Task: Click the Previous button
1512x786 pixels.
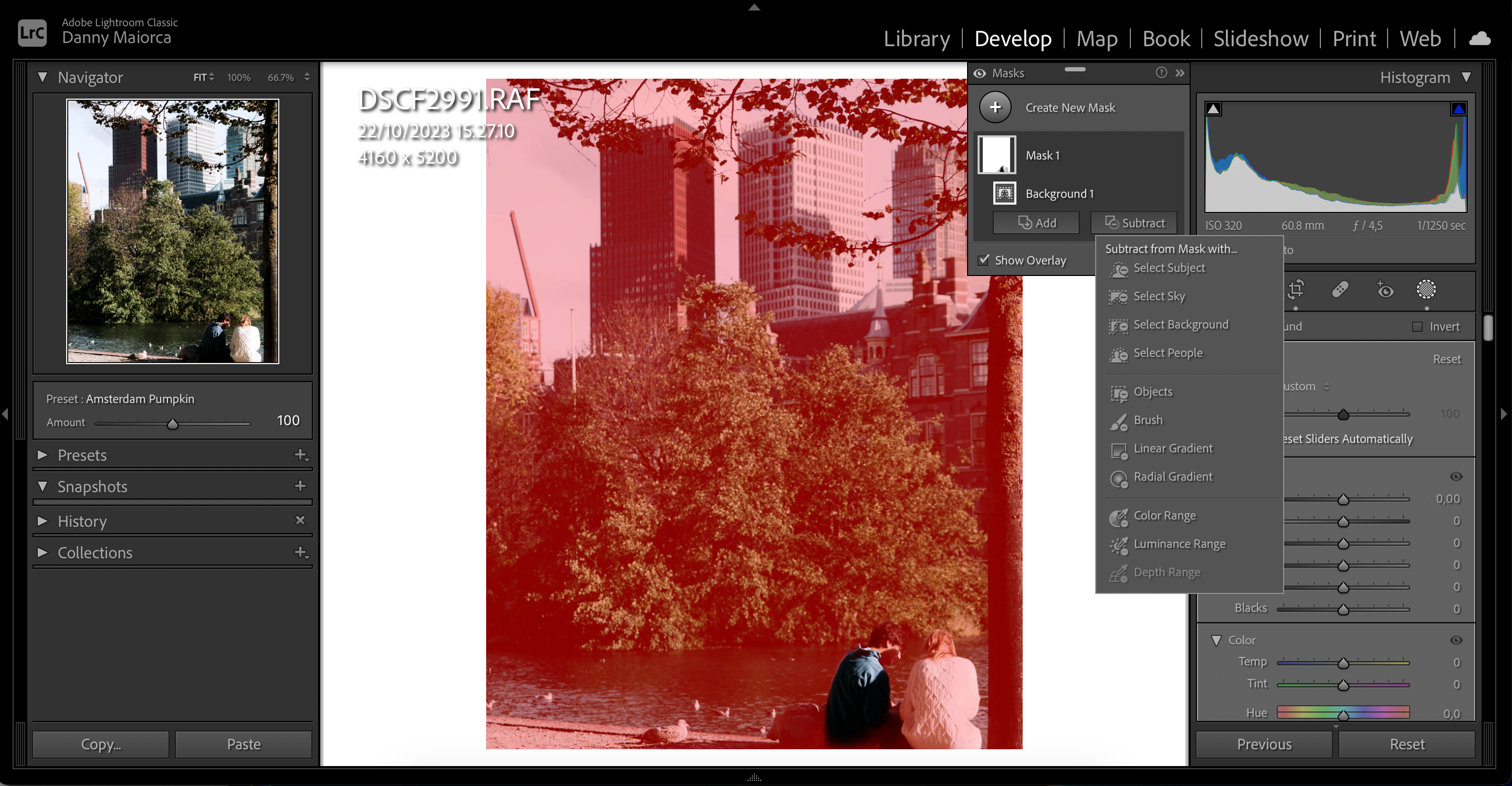Action: click(x=1264, y=744)
